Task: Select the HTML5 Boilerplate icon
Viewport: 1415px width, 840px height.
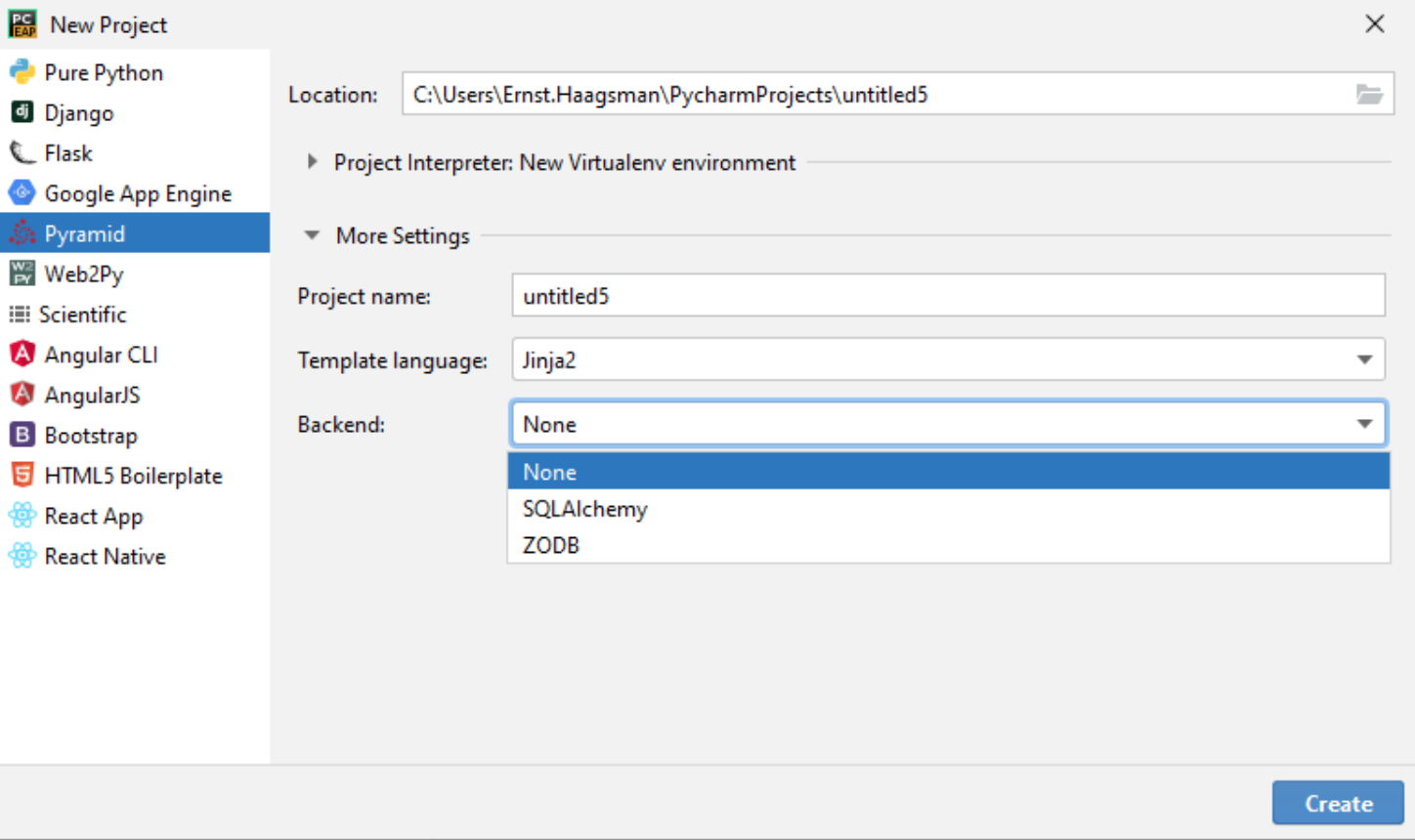Action: coord(21,476)
